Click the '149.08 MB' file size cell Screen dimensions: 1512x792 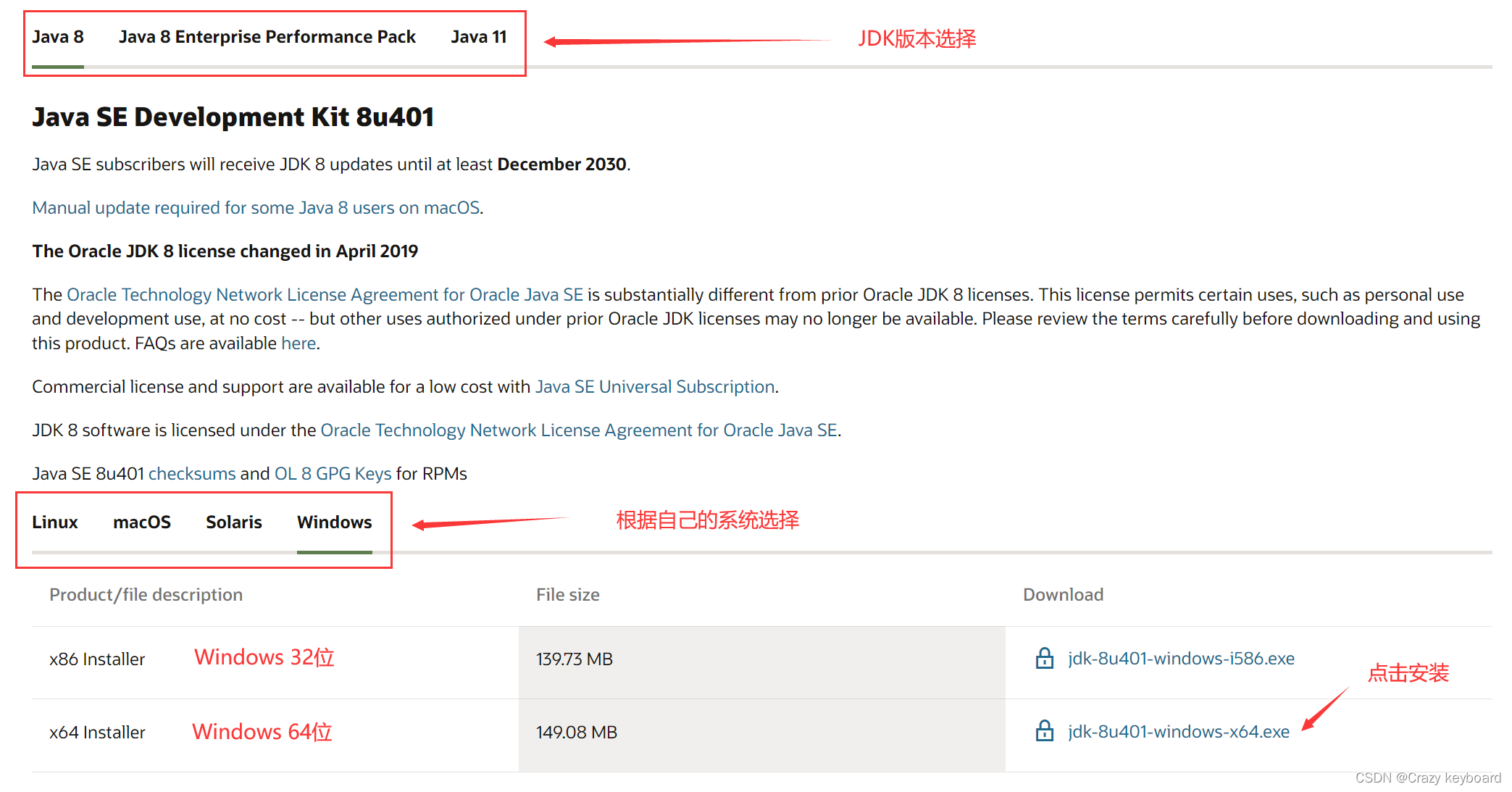tap(762, 735)
